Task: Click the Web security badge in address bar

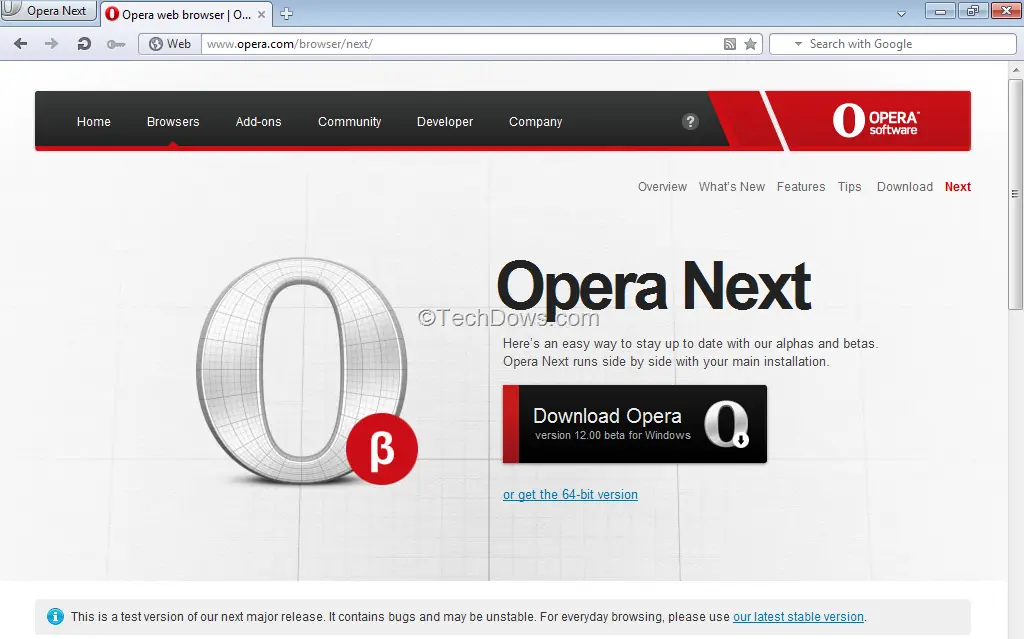Action: 170,44
